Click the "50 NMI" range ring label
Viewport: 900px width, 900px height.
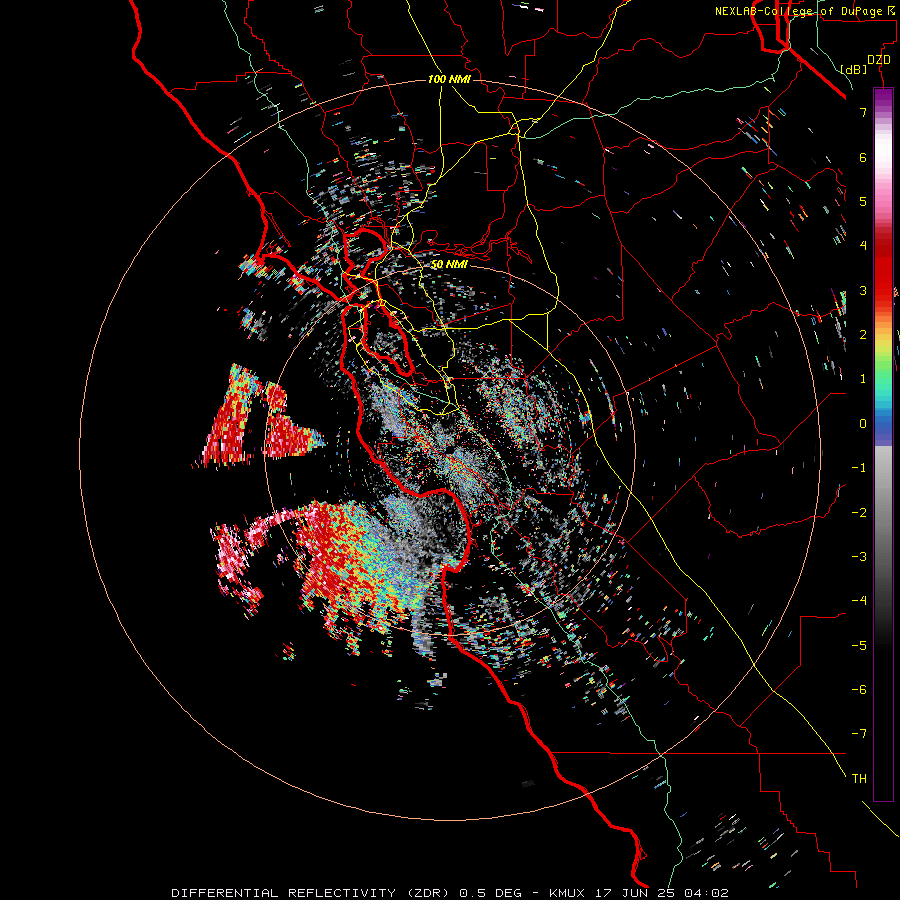click(449, 264)
